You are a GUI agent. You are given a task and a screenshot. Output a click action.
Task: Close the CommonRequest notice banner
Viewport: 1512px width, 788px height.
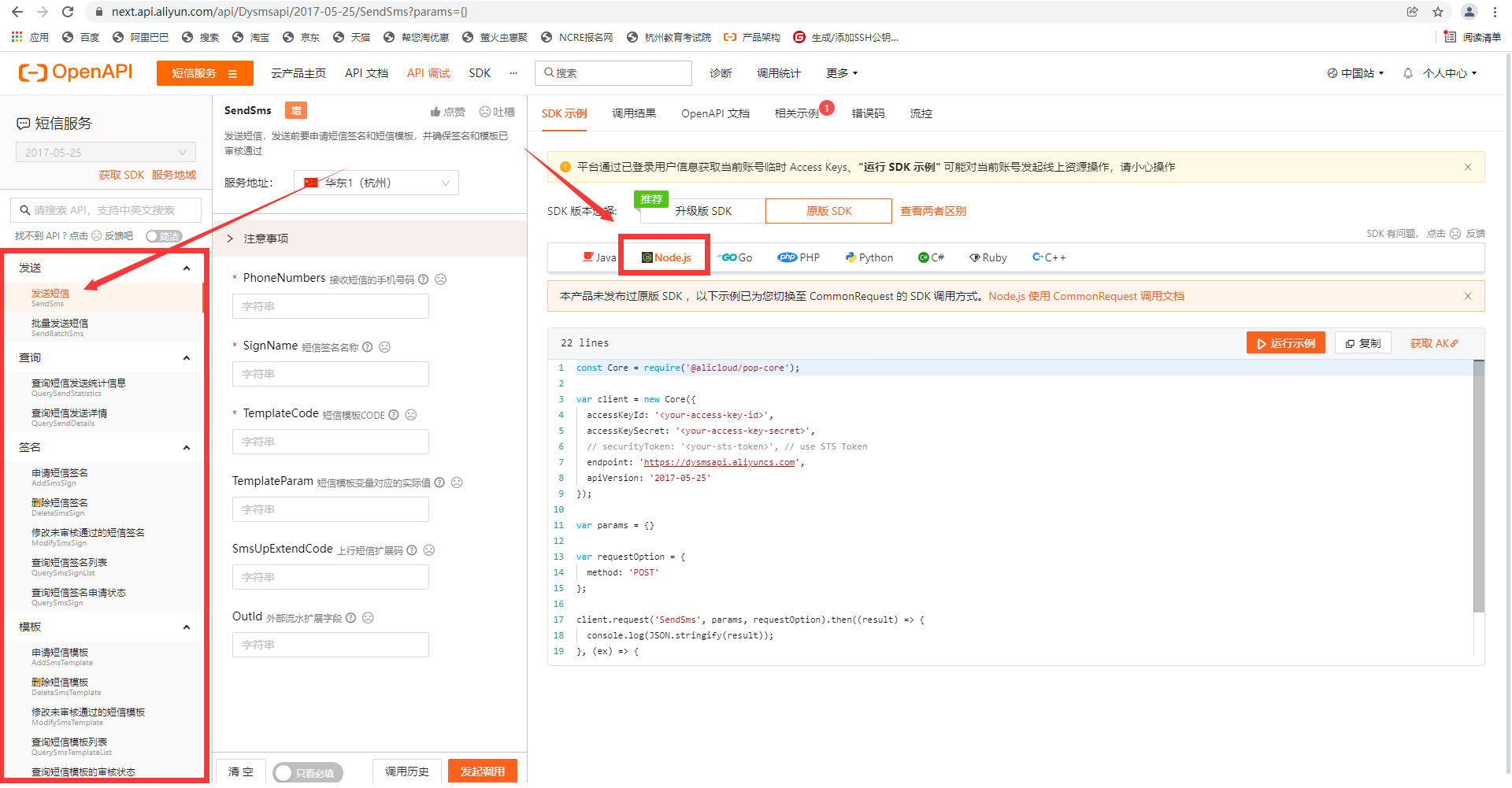coord(1468,296)
